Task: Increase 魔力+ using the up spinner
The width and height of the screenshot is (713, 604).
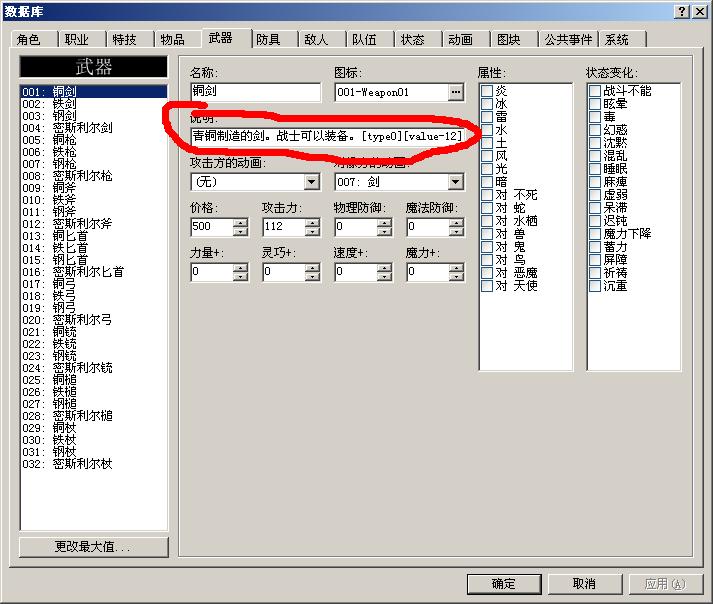Action: (x=456, y=267)
